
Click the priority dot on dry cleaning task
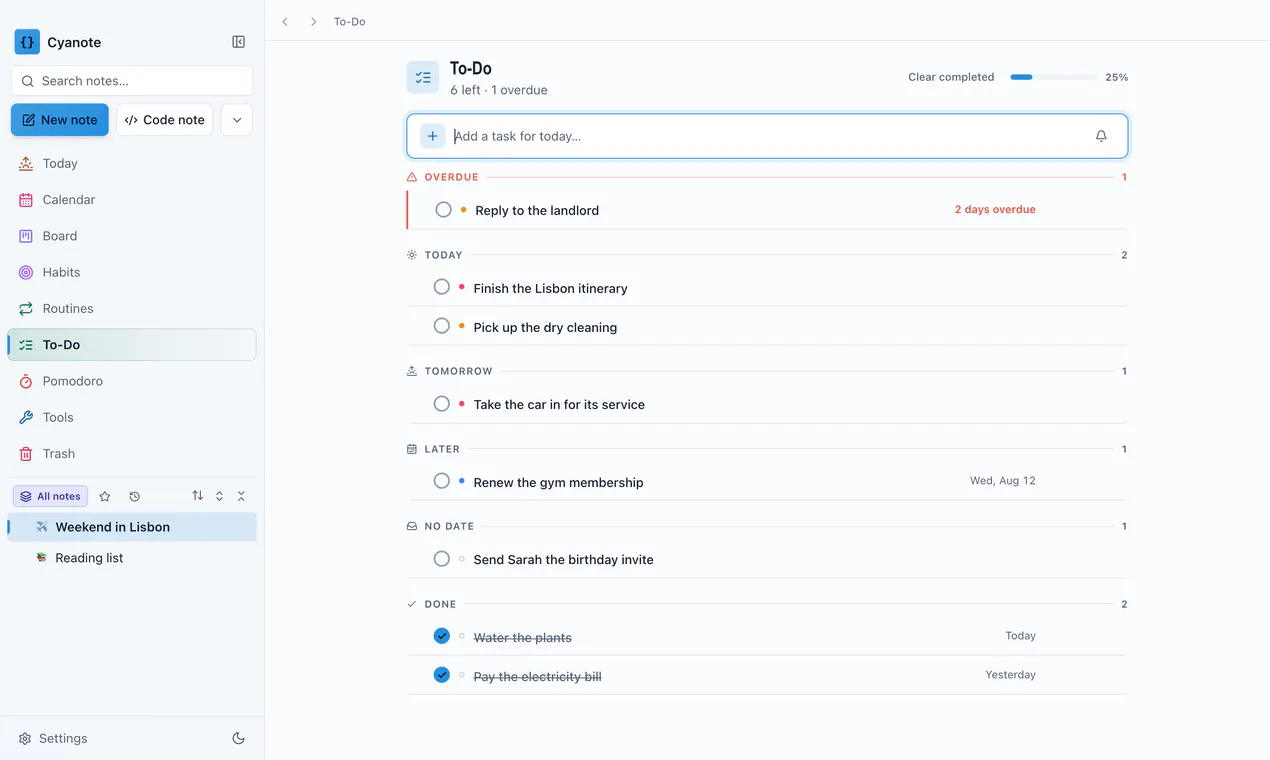point(461,326)
